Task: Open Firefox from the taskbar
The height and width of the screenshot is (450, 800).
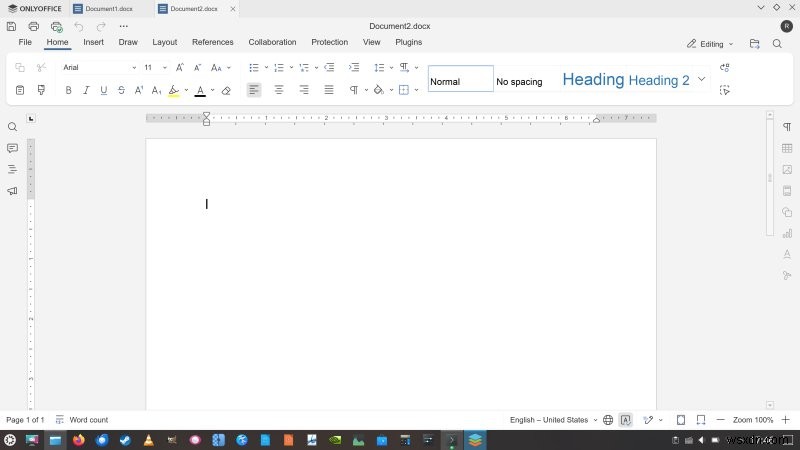Action: click(78, 440)
